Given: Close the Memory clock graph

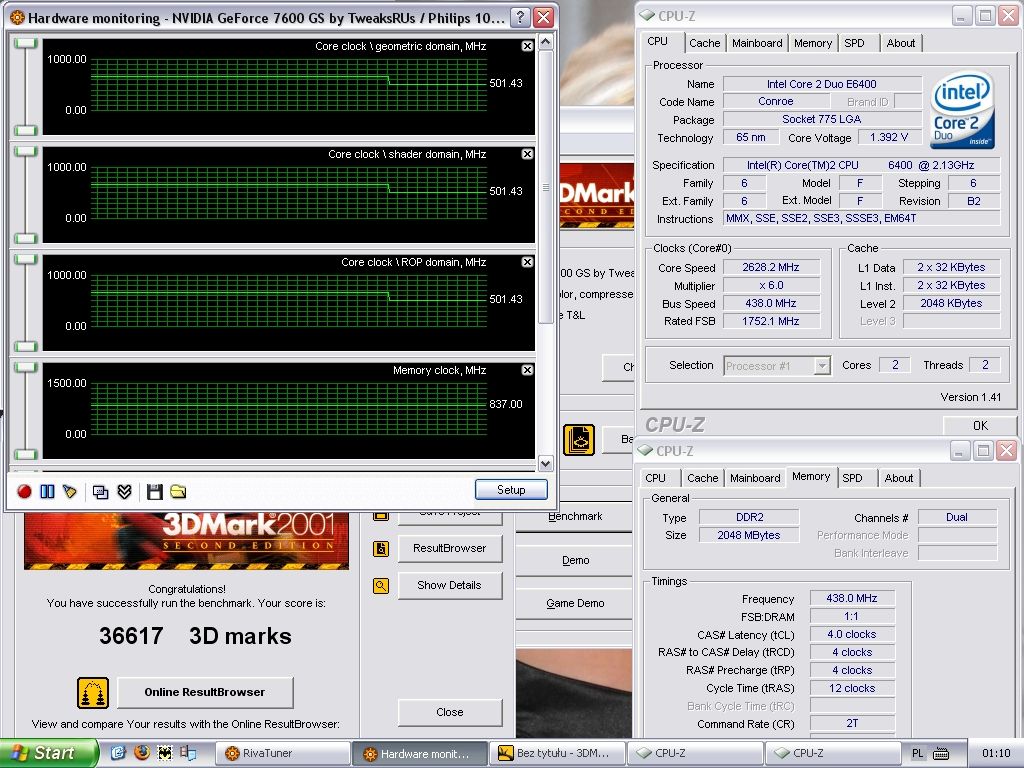Looking at the screenshot, I should (527, 370).
